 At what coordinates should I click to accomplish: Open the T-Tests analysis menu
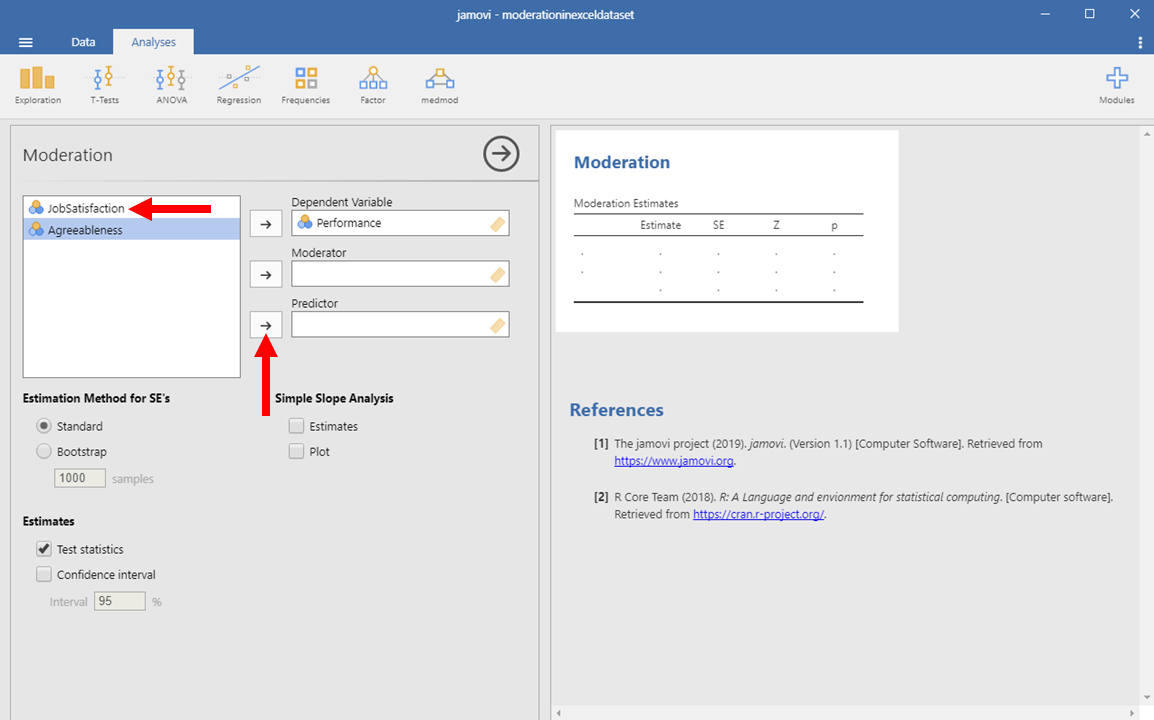point(104,85)
